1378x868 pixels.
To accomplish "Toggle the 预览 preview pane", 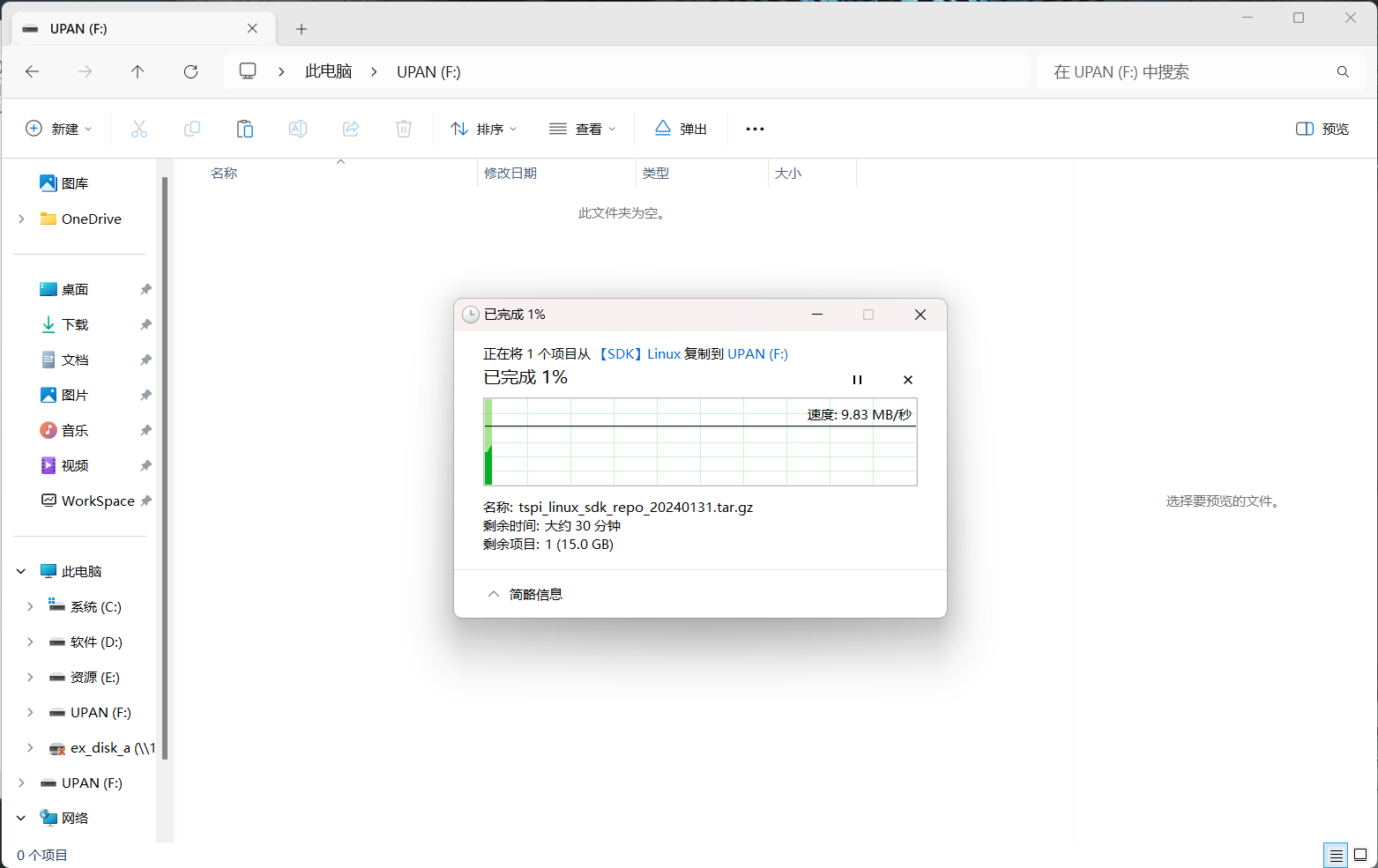I will tap(1322, 129).
